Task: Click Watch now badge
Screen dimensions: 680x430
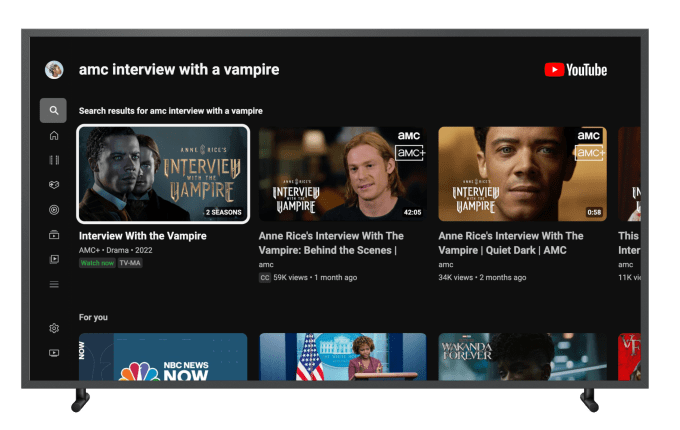Action: point(97,263)
